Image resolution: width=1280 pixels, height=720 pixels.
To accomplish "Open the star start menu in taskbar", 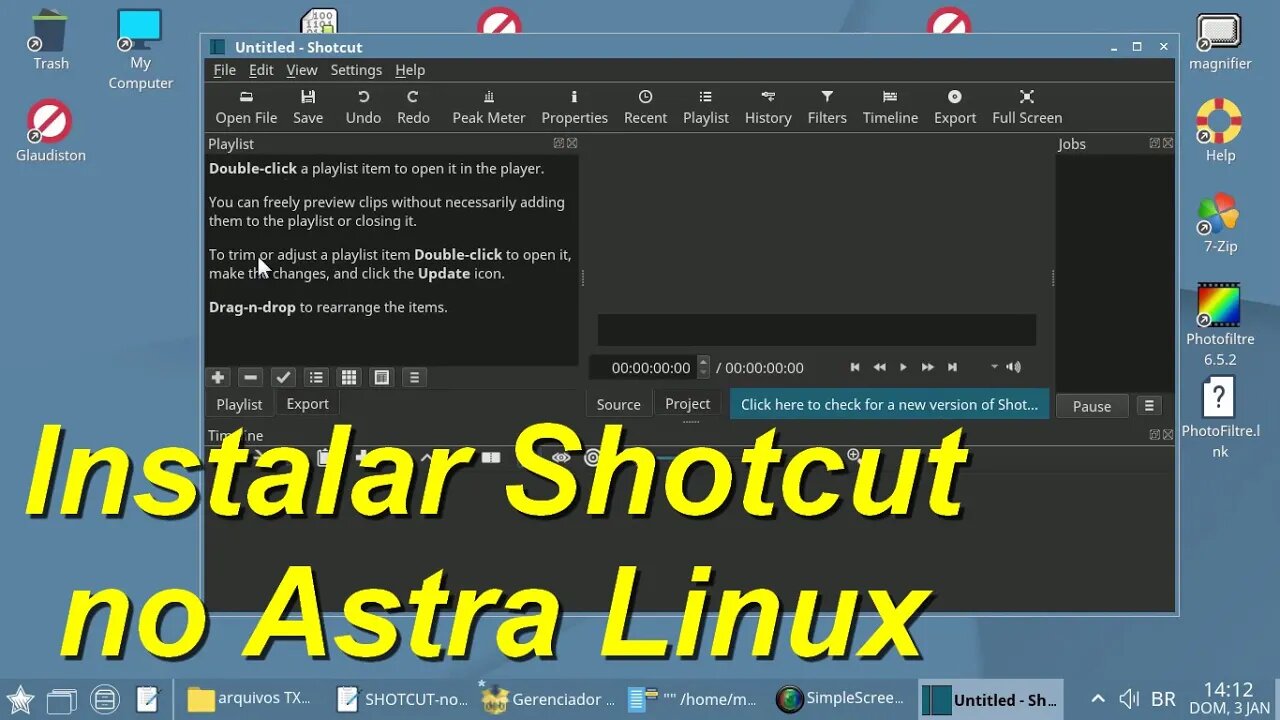I will click(20, 699).
